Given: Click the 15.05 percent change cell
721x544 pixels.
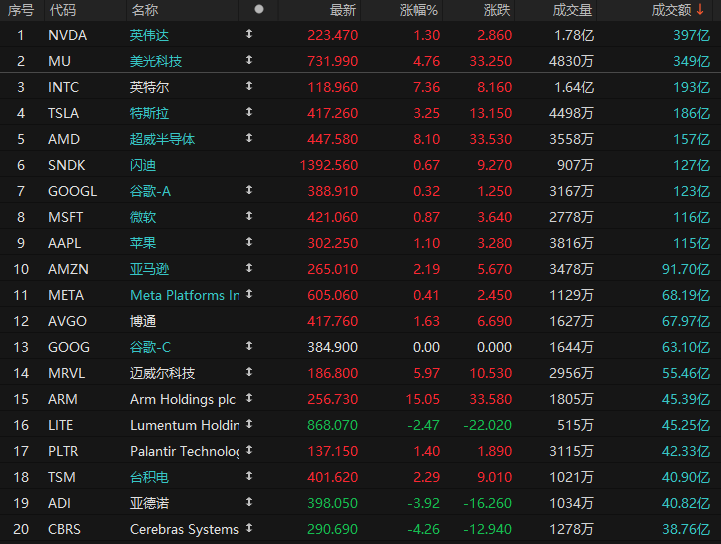Looking at the screenshot, I should point(423,399).
